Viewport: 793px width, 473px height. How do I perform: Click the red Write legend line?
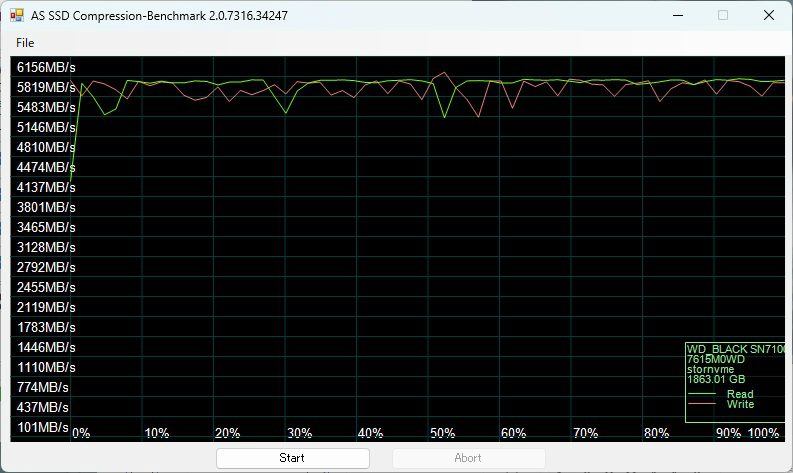point(701,404)
